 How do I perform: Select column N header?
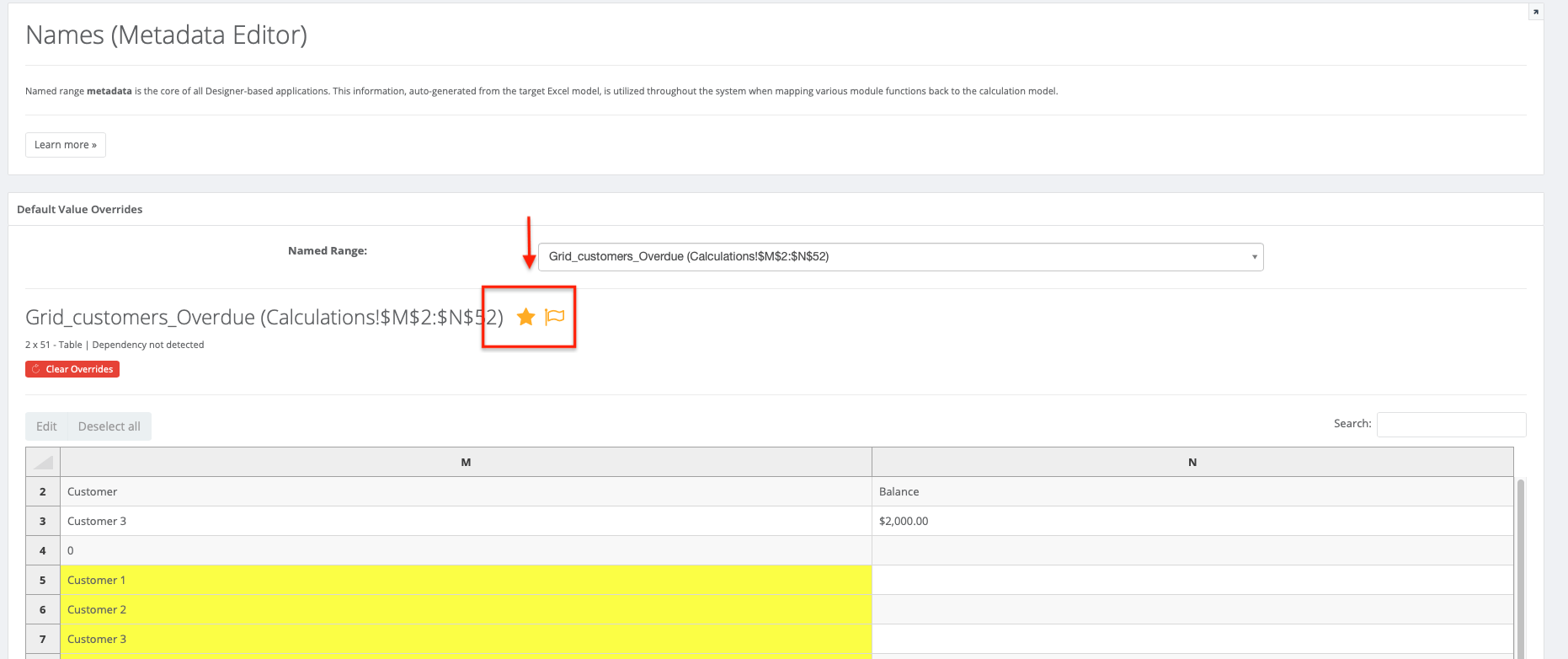click(x=1192, y=462)
